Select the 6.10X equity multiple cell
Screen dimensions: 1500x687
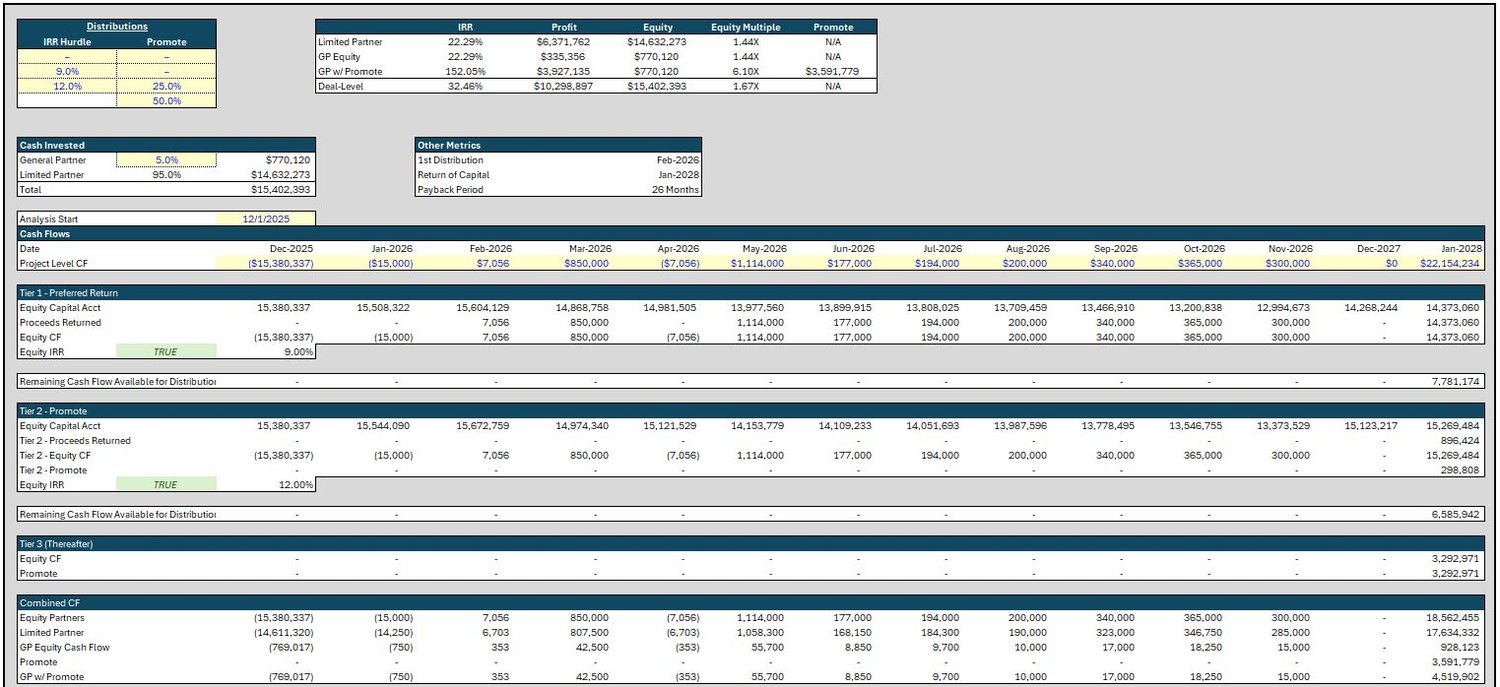click(x=745, y=72)
